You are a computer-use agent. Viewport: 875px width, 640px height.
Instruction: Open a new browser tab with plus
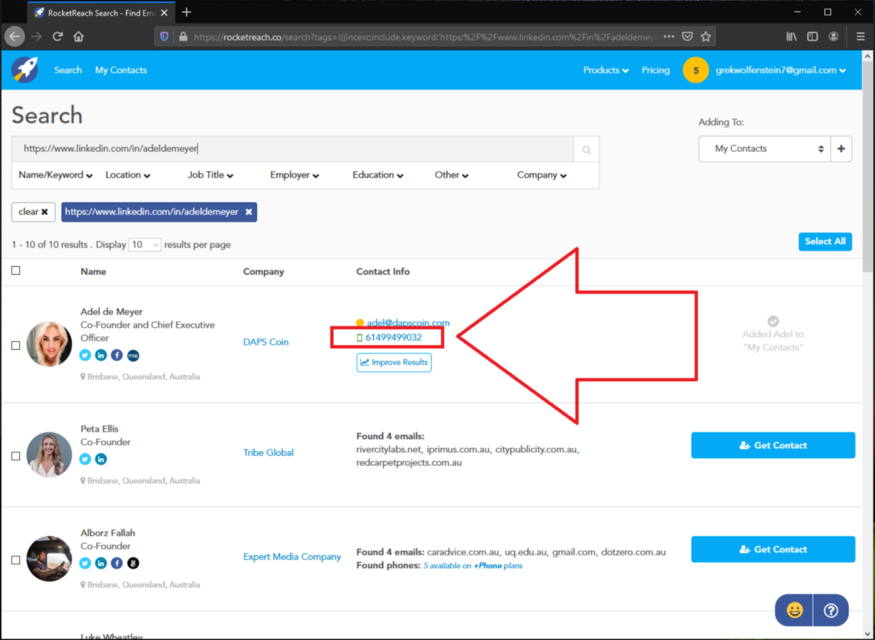pos(186,12)
